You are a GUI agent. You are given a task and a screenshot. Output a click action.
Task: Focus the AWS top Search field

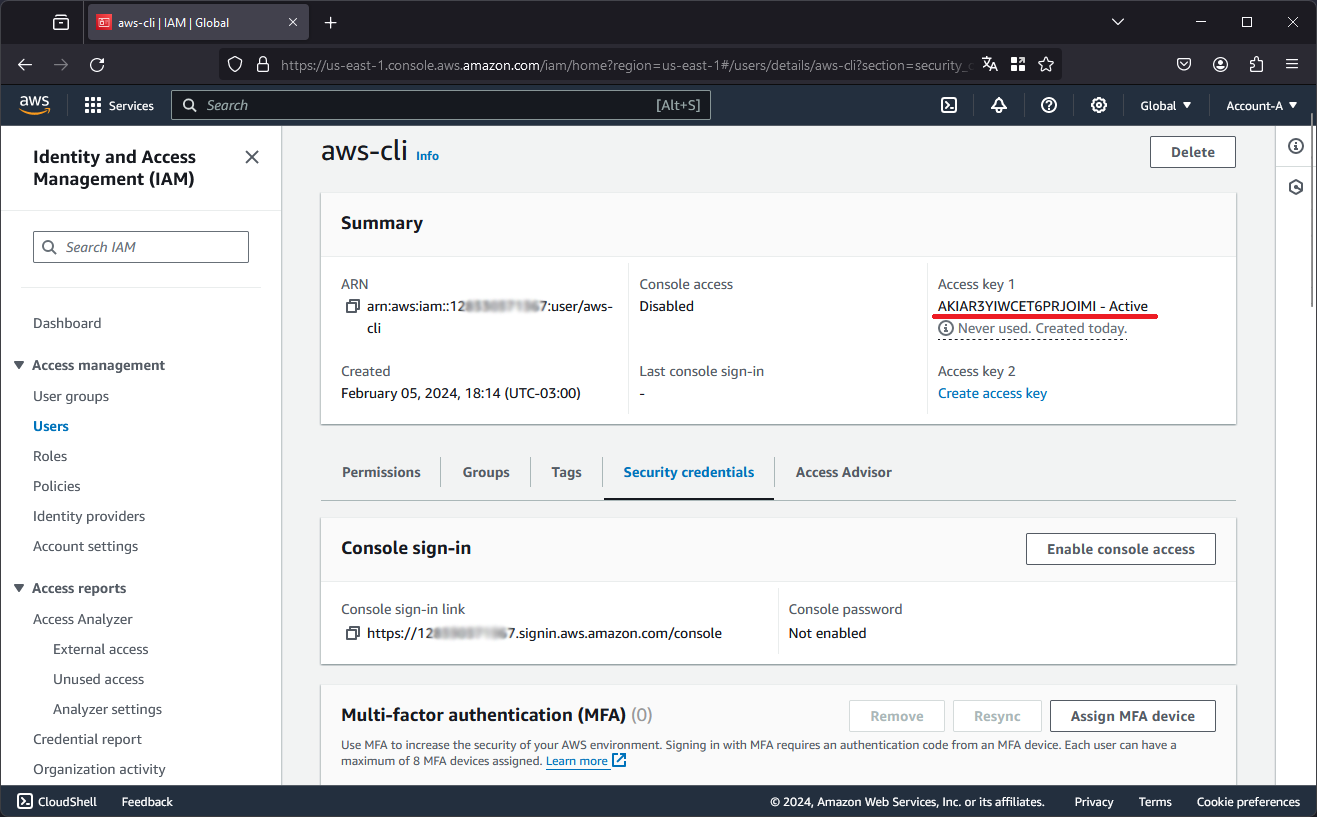point(441,105)
